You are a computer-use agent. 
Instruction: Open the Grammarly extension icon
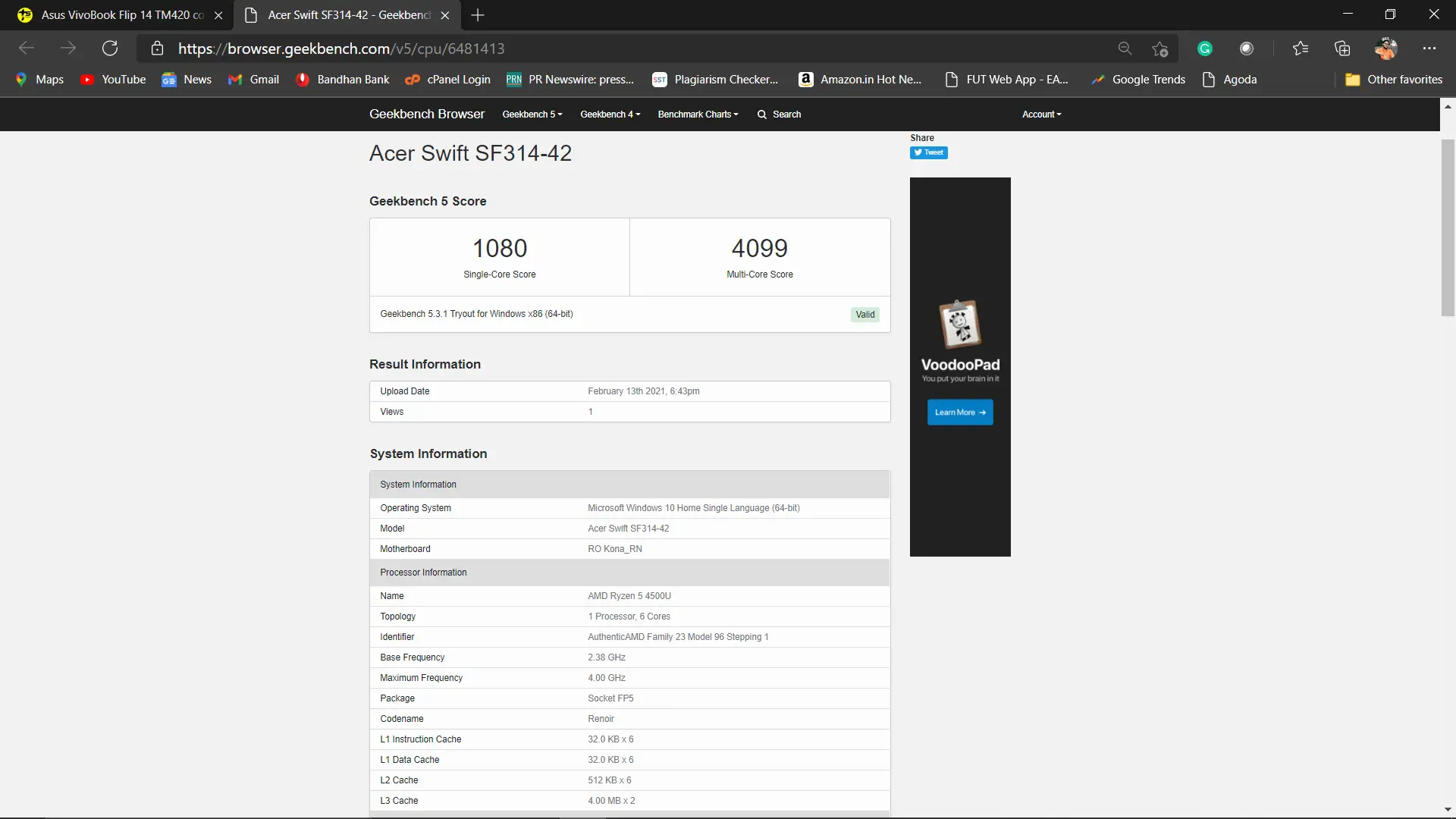pos(1205,49)
